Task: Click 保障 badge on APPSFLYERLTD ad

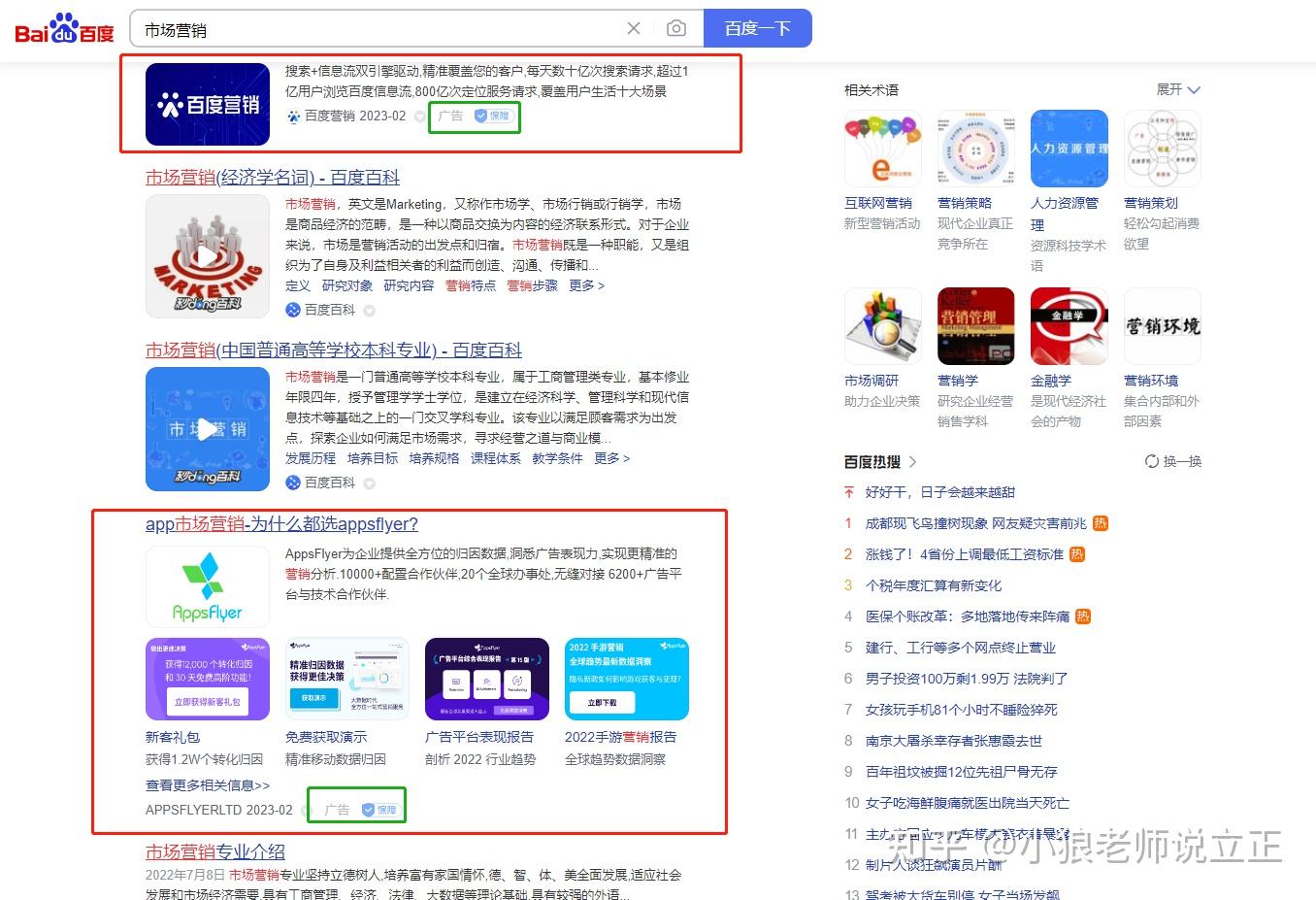Action: tap(379, 809)
